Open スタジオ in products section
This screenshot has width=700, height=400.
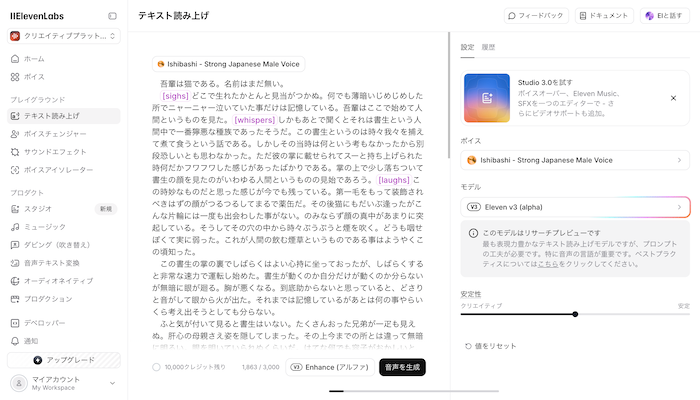click(x=38, y=209)
